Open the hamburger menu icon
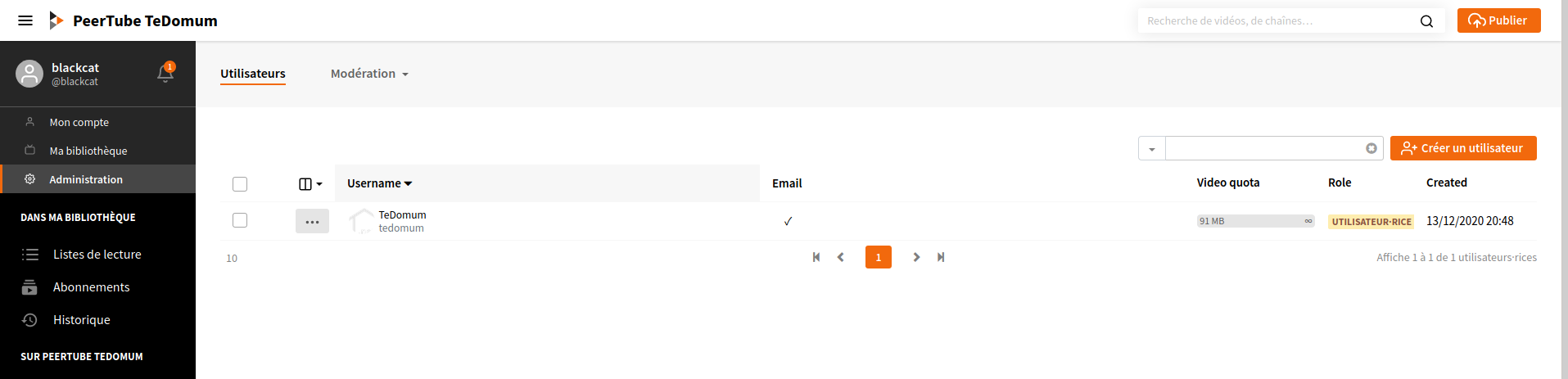Image resolution: width=1568 pixels, height=379 pixels. coord(25,20)
